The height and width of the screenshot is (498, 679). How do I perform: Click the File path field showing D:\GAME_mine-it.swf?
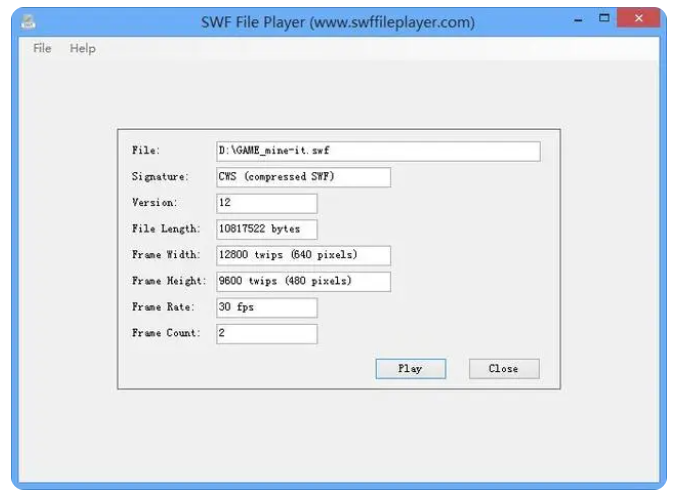(378, 151)
